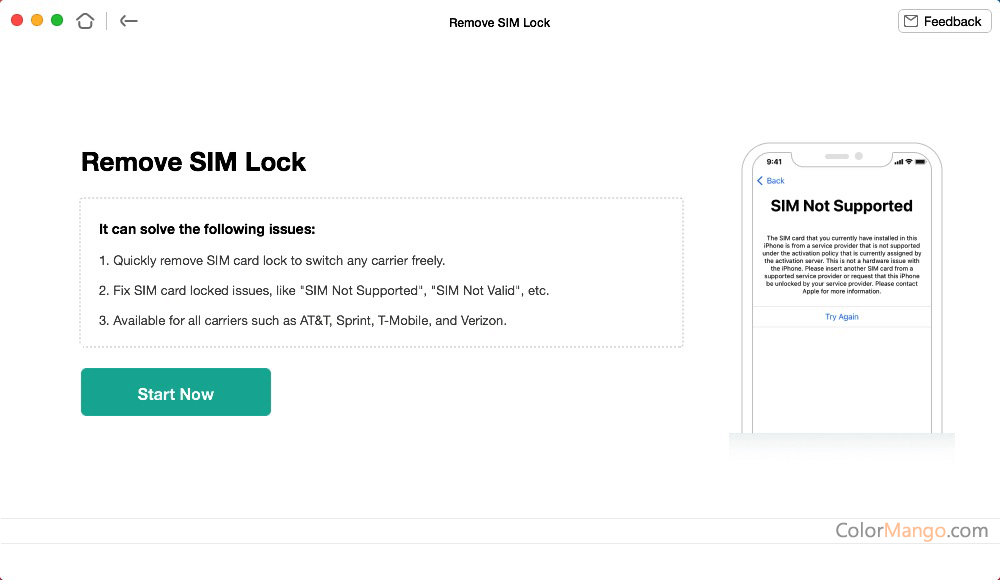Screen dimensions: 1000x580
Task: Go back using the left arrow icon
Action: (128, 21)
